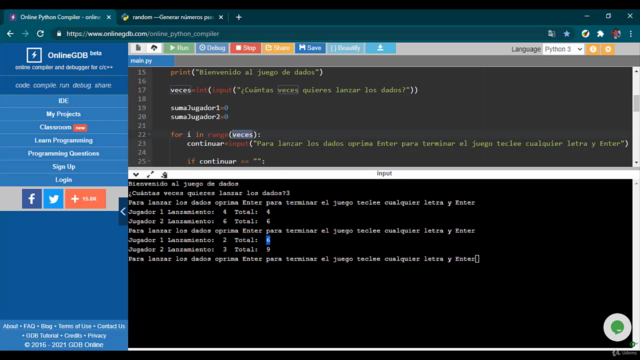Save the current project
The width and height of the screenshot is (640, 360).
[x=310, y=48]
